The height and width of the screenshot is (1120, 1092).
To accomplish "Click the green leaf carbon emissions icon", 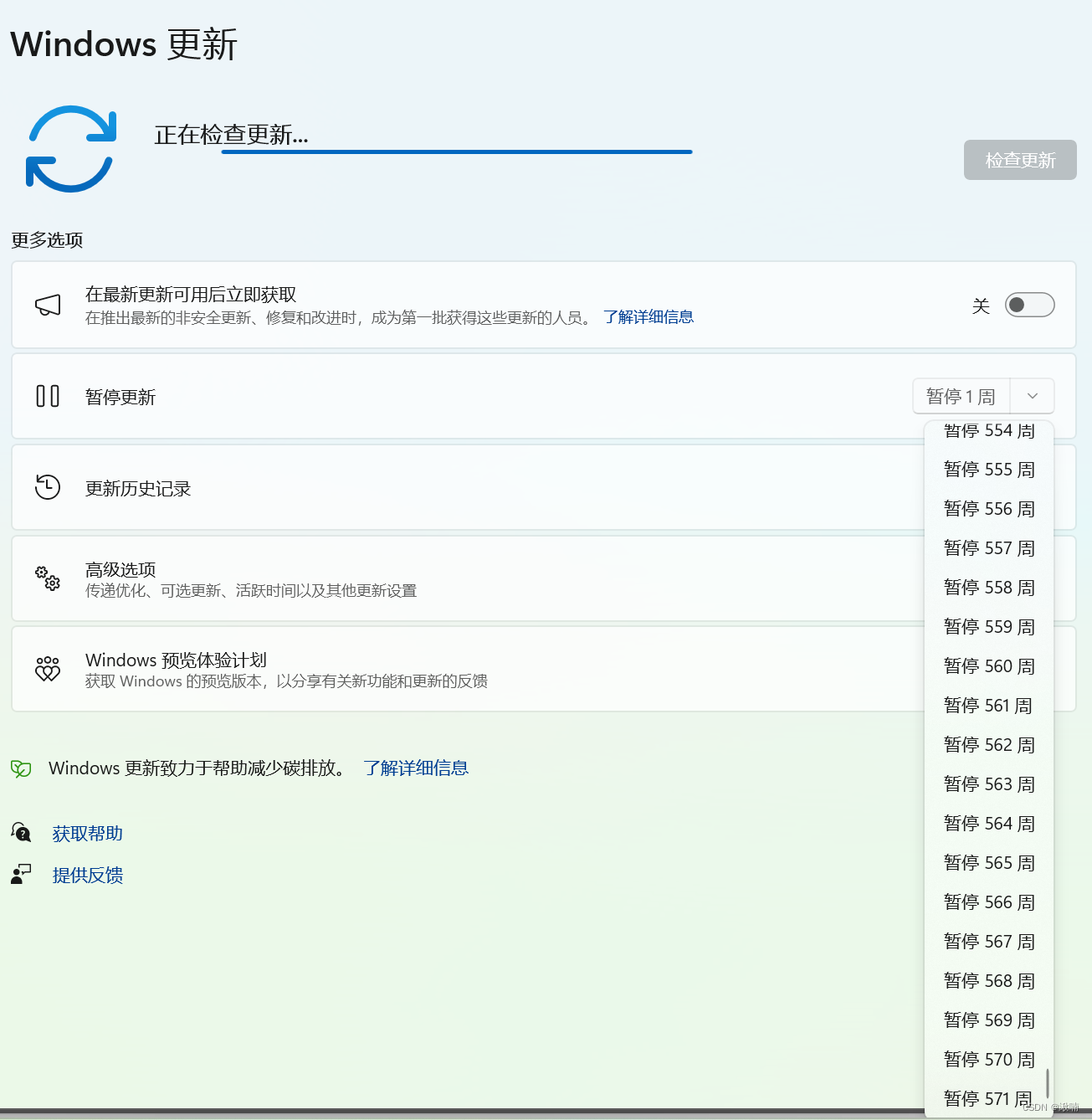I will (21, 768).
